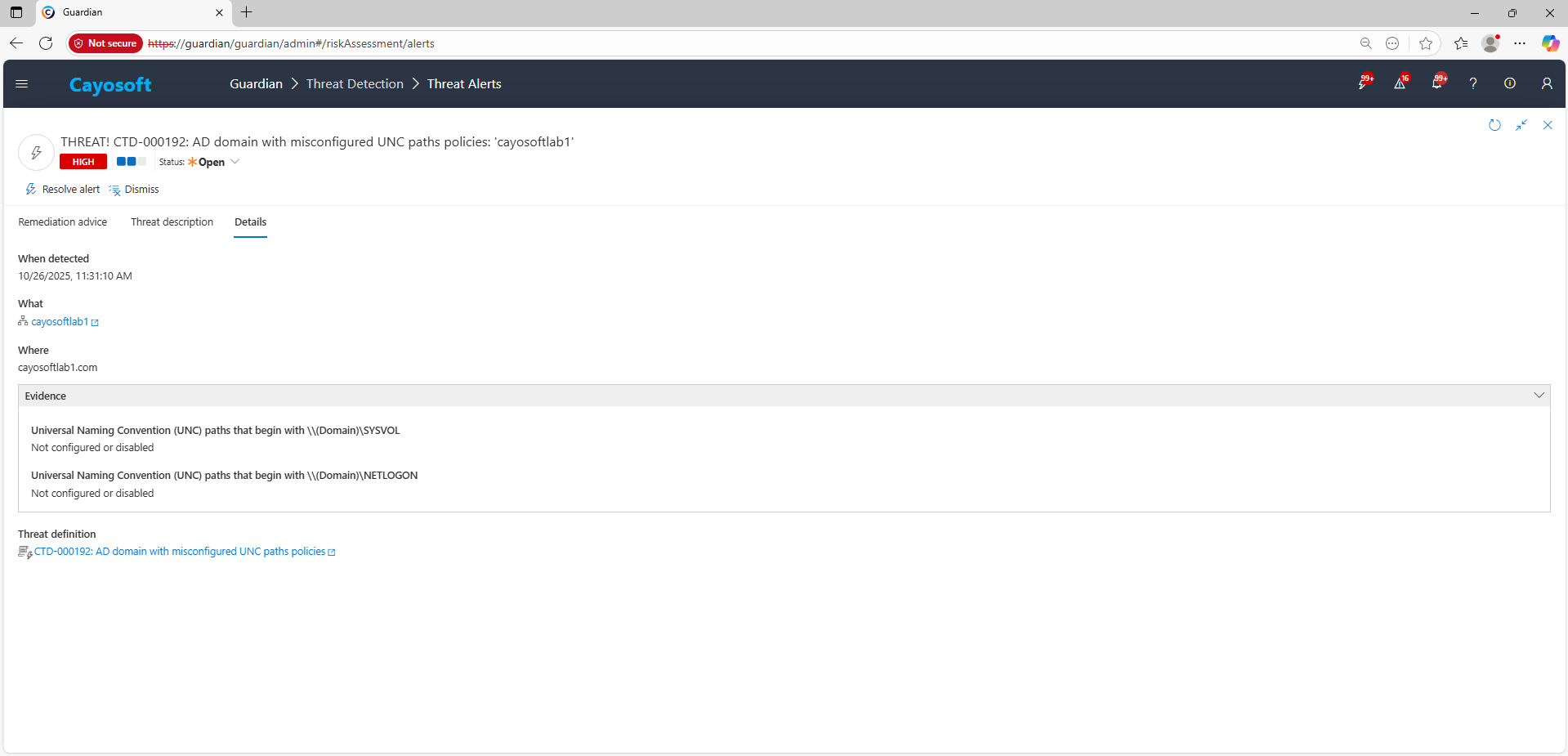Switch to the Remediation advice tab
This screenshot has height=756, width=1568.
63,222
